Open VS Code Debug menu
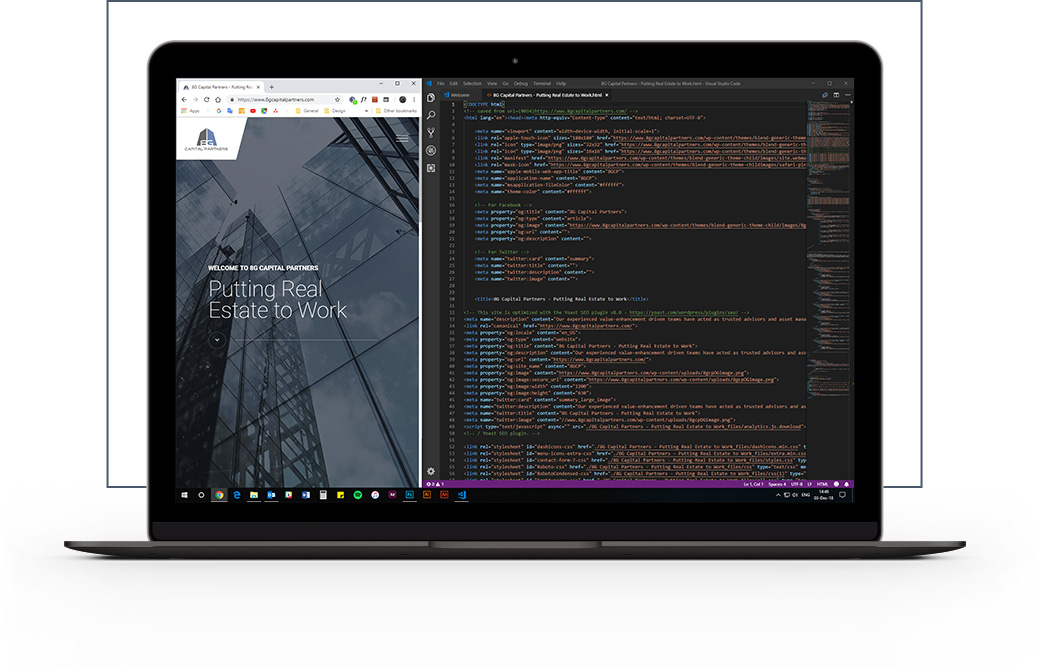This screenshot has width=1038, height=667. point(521,83)
